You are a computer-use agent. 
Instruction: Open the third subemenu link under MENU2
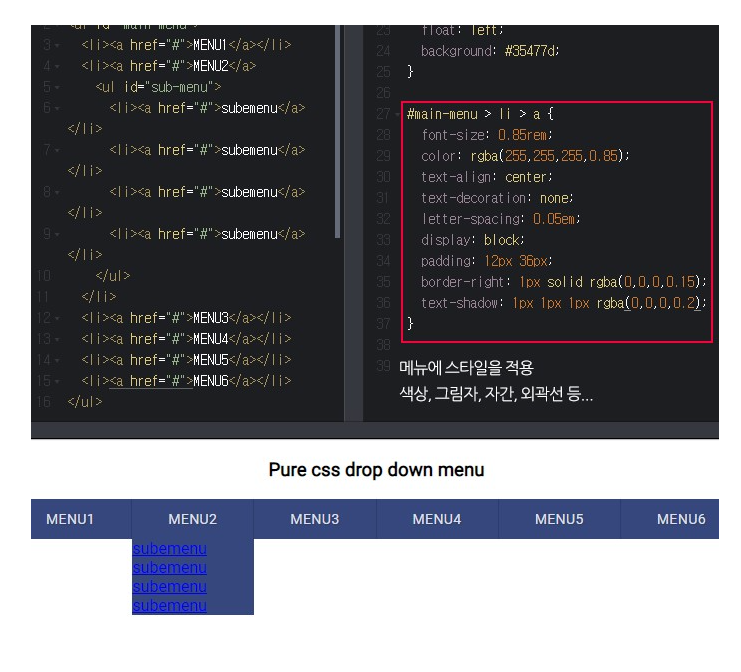tap(170, 586)
